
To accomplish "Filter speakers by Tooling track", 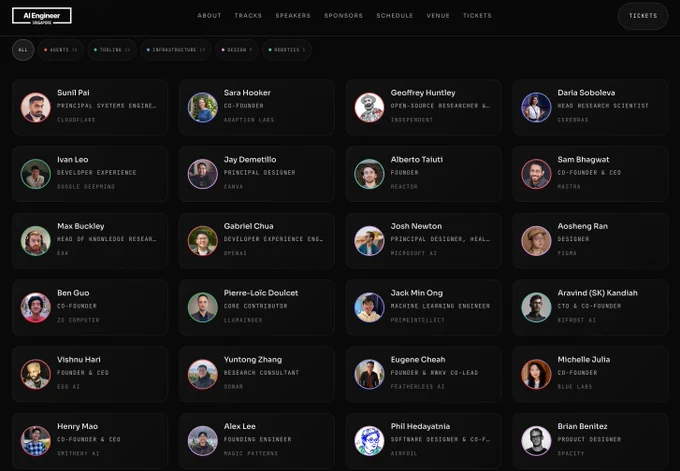I will point(112,50).
